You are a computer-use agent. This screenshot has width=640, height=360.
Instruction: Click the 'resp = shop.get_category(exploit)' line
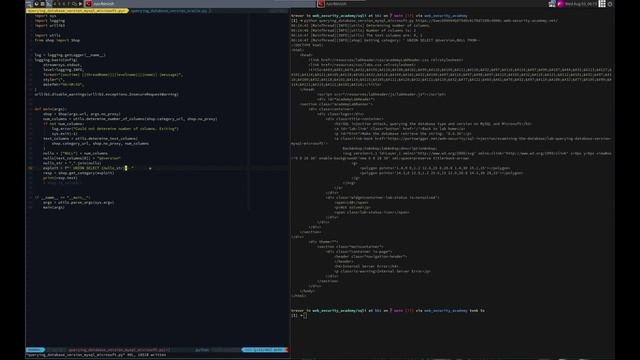pyautogui.click(x=79, y=173)
